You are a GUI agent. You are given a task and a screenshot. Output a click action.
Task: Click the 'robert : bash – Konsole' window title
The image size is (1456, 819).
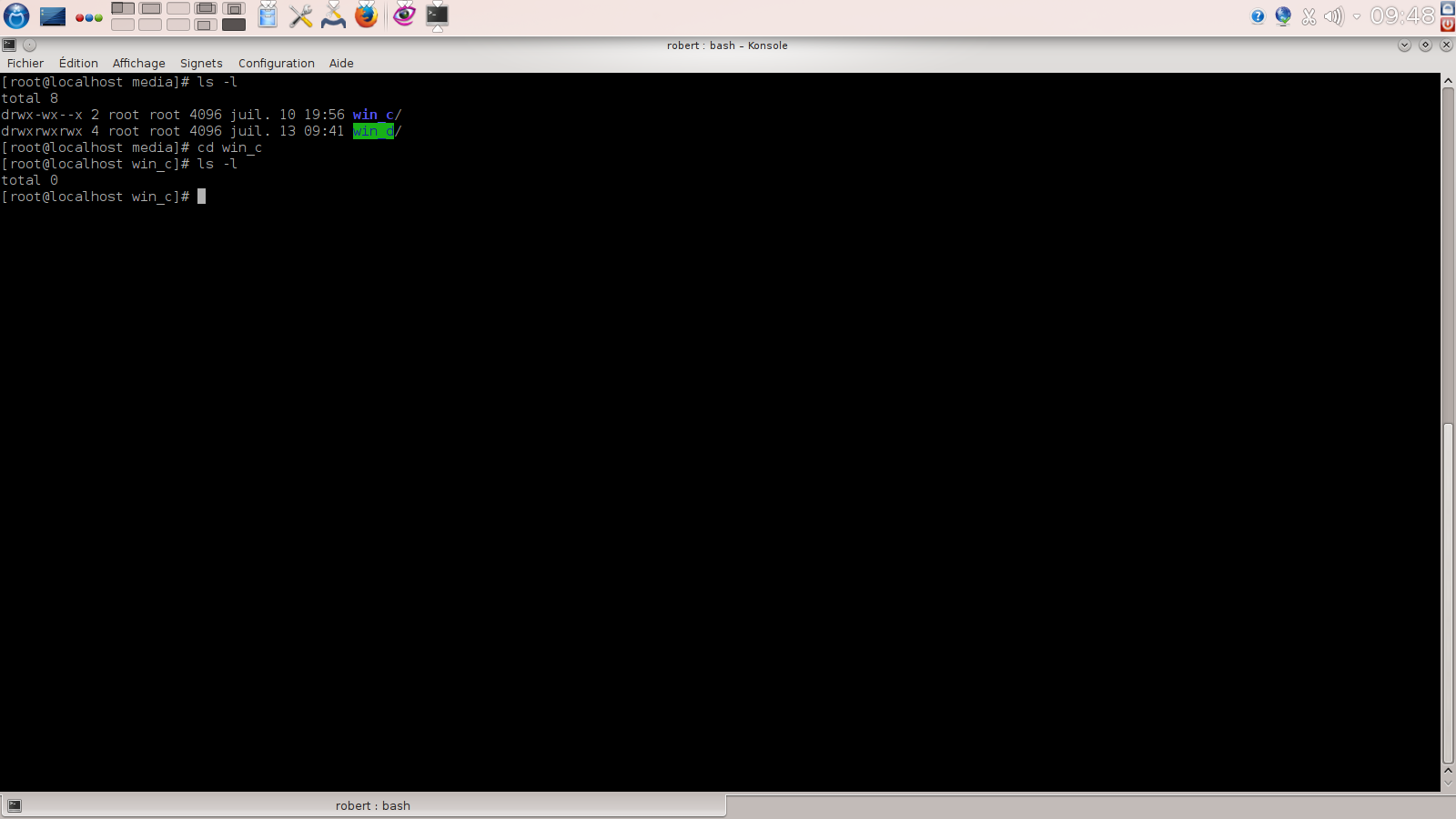pyautogui.click(x=727, y=45)
